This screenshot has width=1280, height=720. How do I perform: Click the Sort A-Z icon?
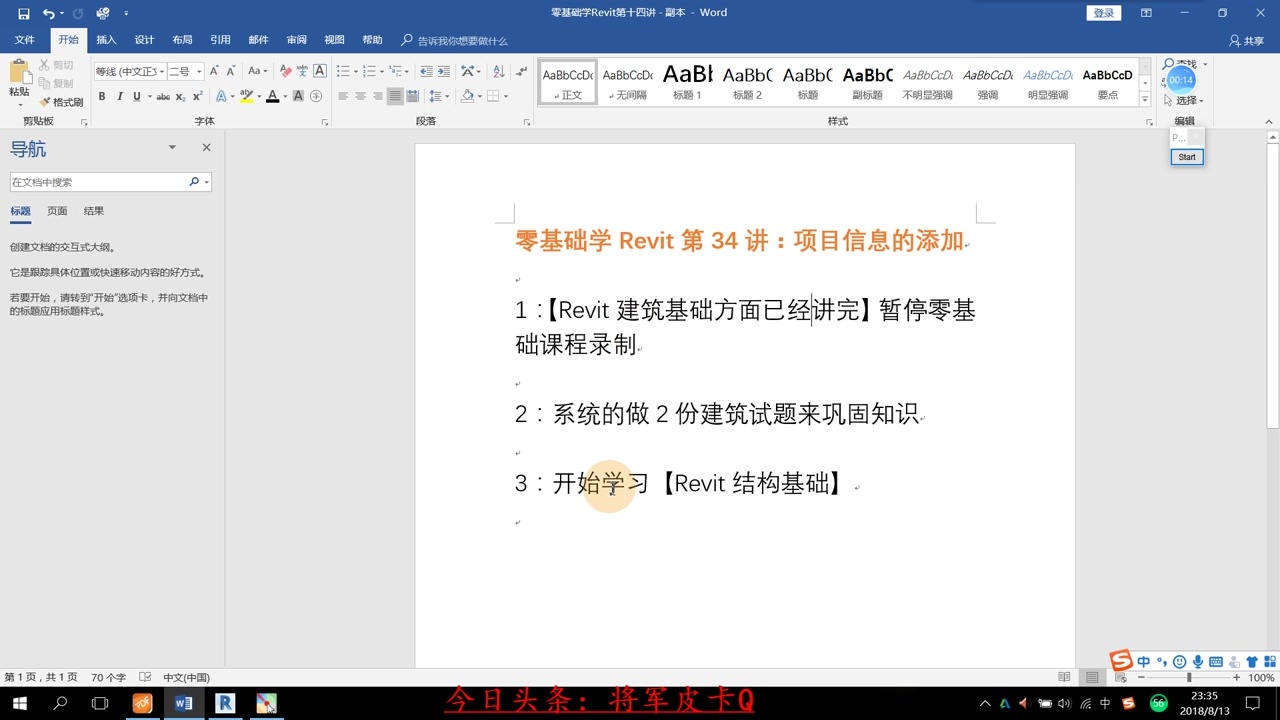[x=501, y=71]
